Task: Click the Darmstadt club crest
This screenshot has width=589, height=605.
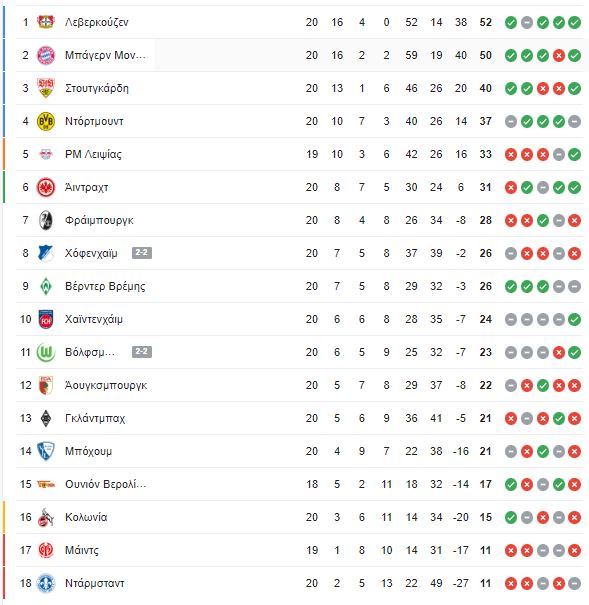Action: pos(46,583)
